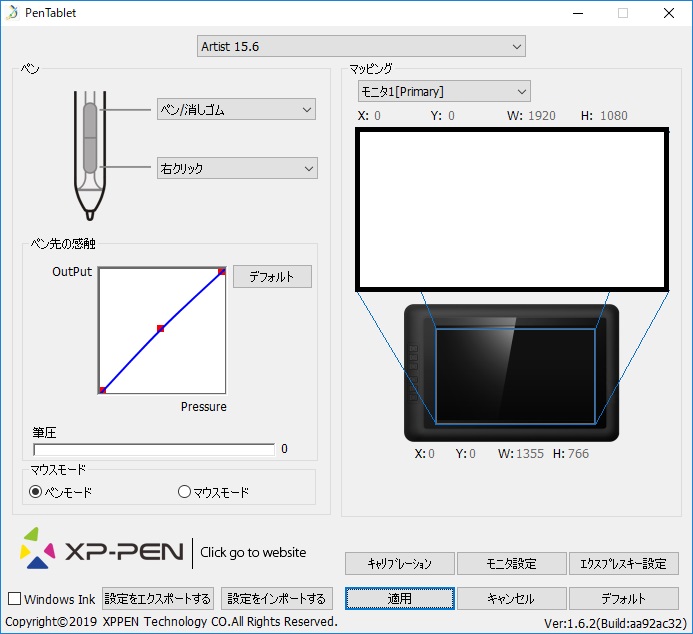Click the 筆圧 pressure level bar
Image resolution: width=693 pixels, height=634 pixels.
154,449
